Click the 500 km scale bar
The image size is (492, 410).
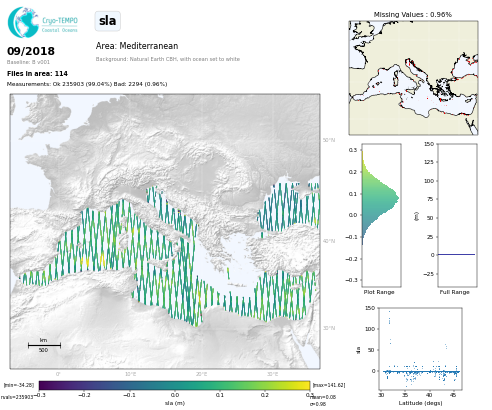pos(44,345)
